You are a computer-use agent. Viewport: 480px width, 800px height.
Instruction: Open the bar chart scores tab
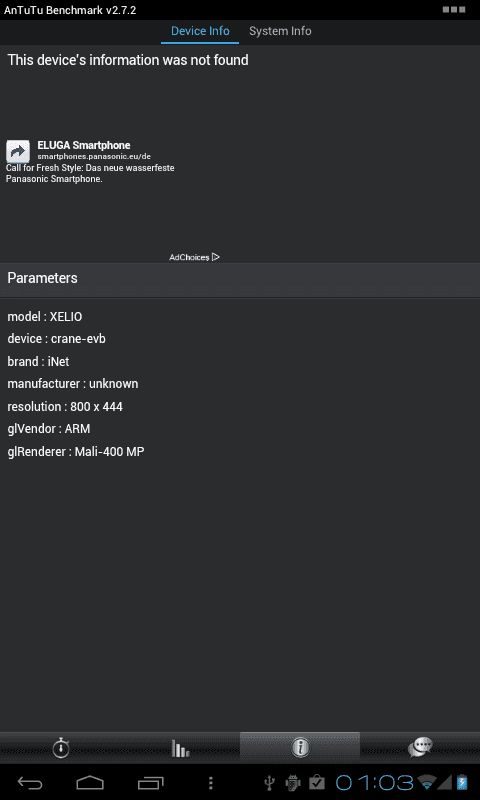tap(181, 748)
